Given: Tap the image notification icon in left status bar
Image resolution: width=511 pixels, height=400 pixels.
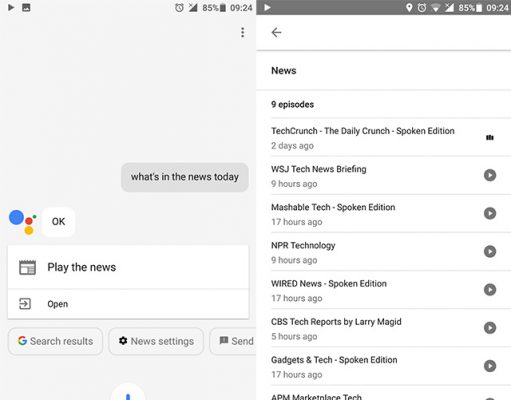Looking at the screenshot, I should click(26, 7).
